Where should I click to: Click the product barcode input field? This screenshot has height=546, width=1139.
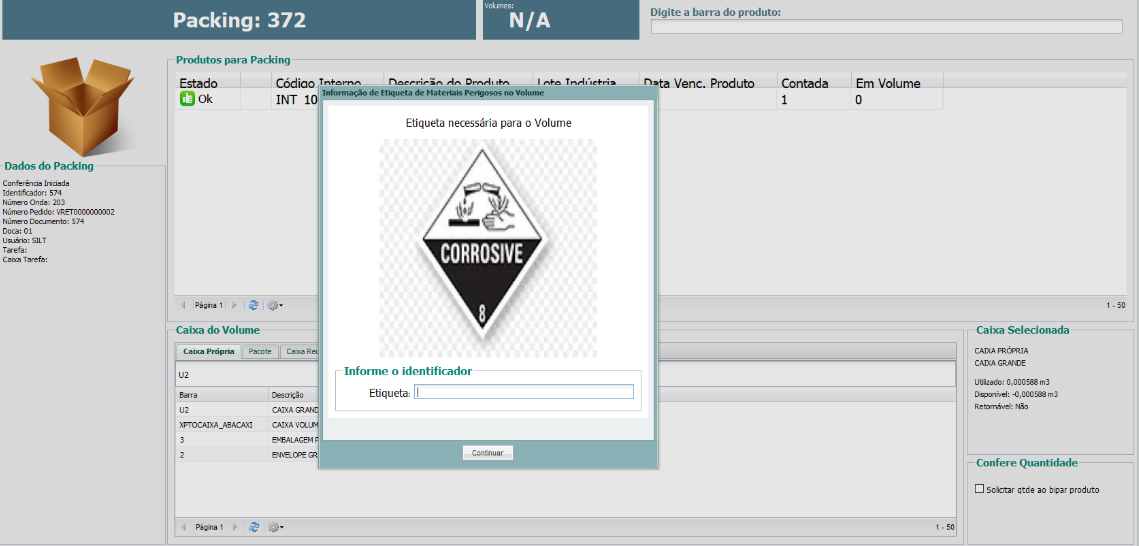click(x=887, y=27)
